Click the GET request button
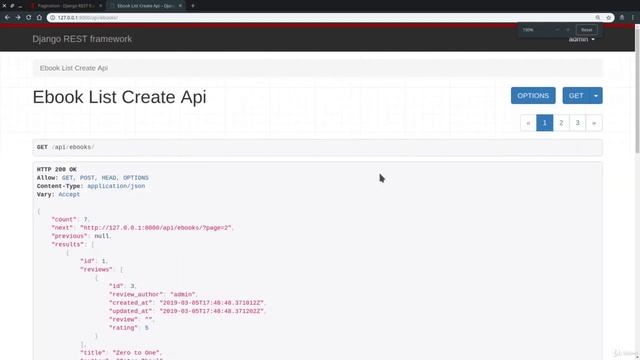 (576, 96)
